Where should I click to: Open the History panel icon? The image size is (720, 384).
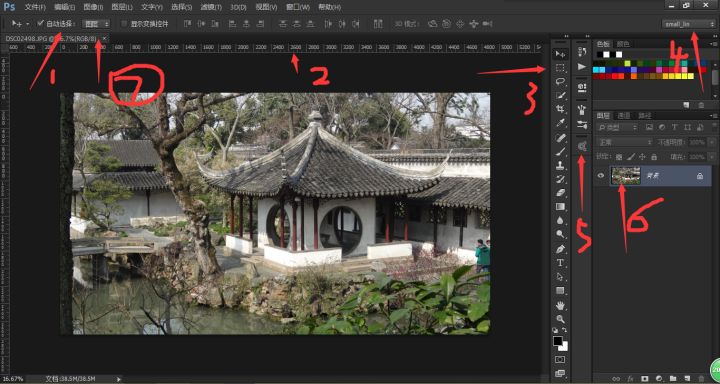(582, 52)
